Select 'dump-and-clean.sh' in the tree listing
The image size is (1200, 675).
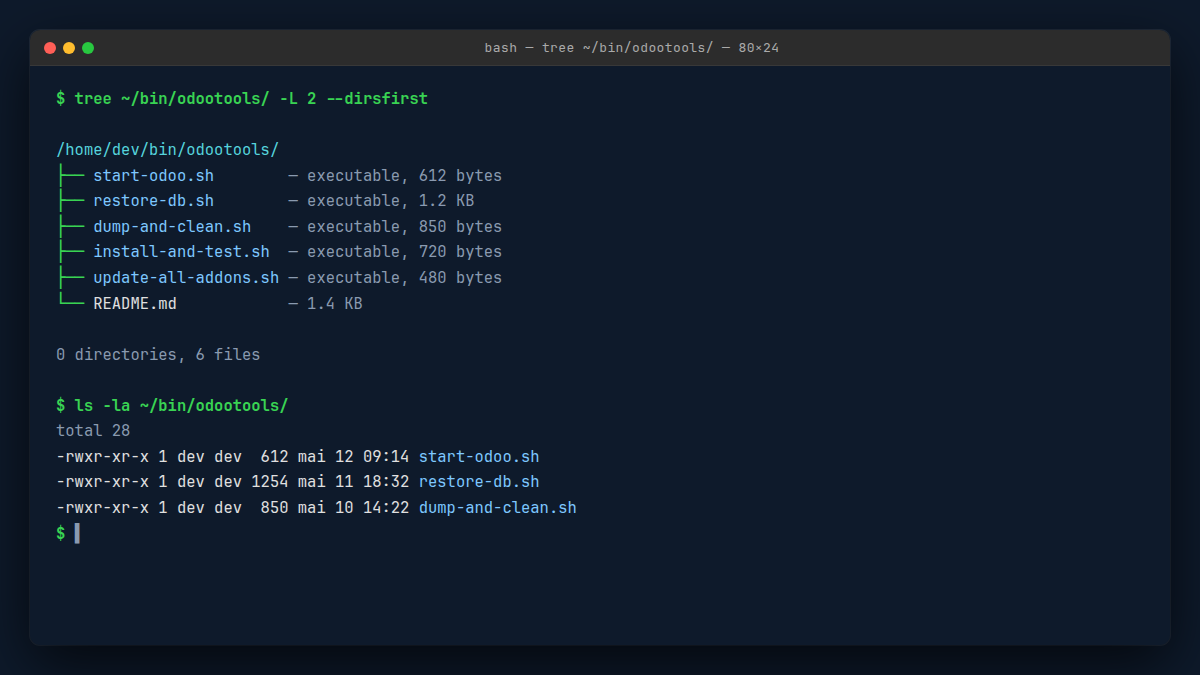click(x=172, y=227)
